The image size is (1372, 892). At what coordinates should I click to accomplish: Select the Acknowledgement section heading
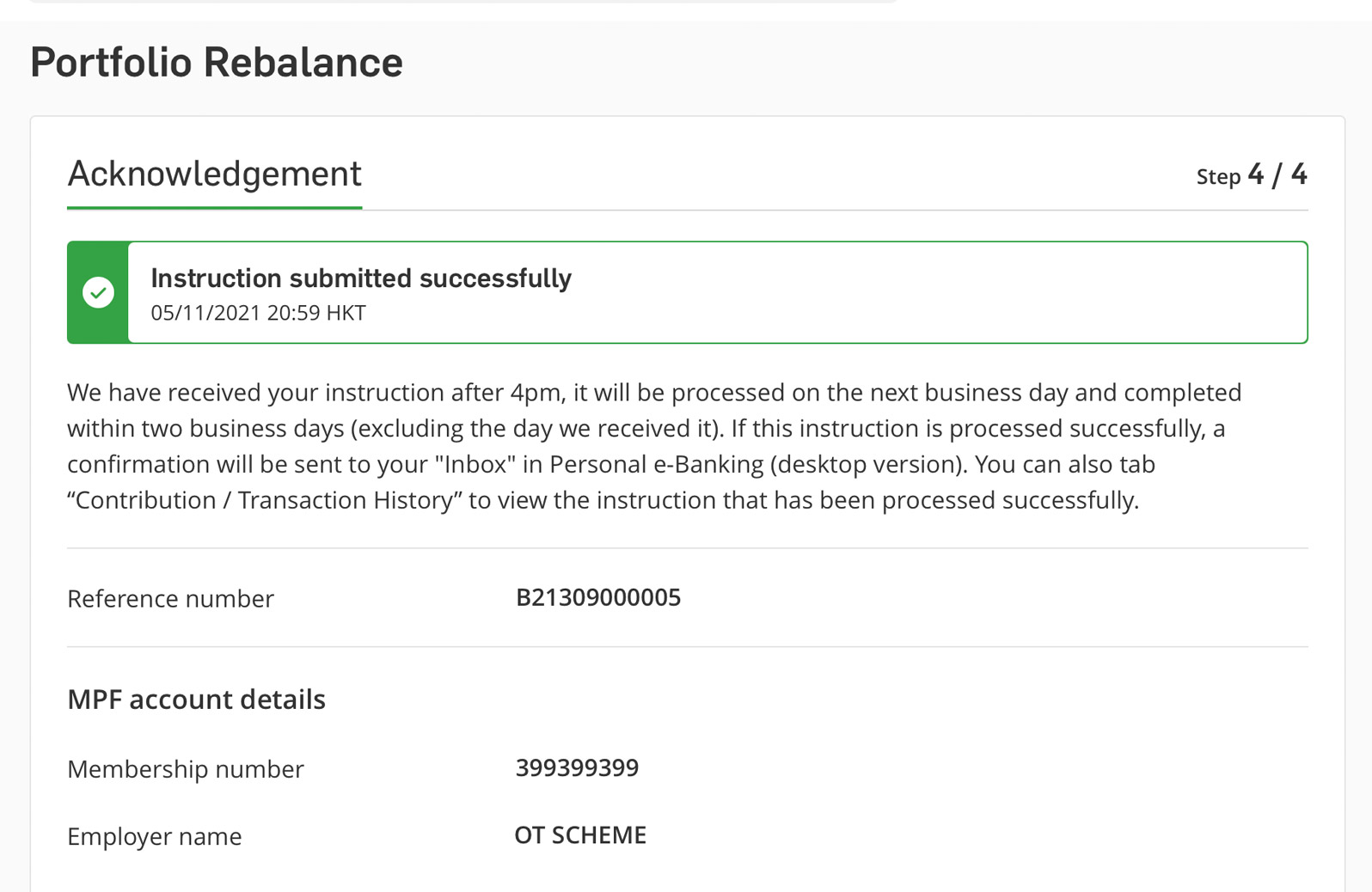click(214, 174)
